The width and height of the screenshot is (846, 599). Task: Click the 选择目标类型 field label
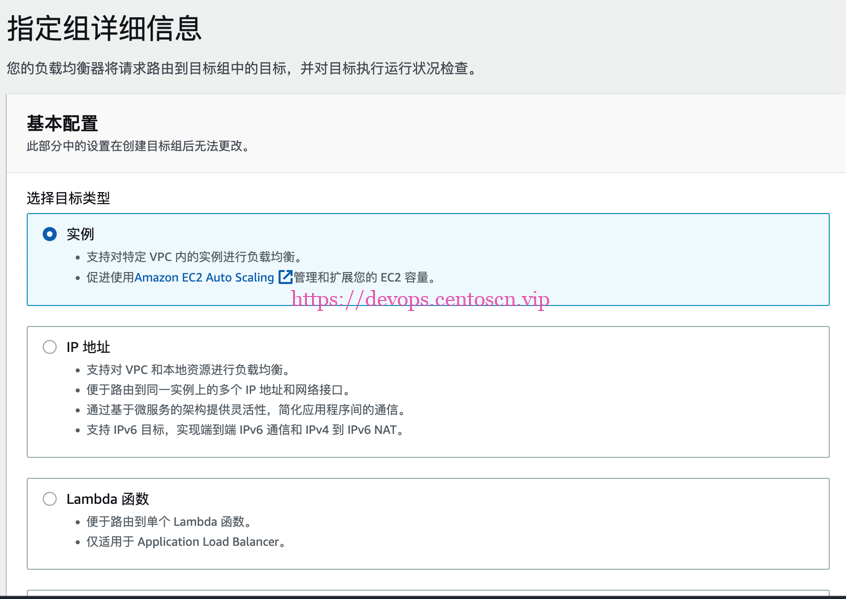pos(68,198)
